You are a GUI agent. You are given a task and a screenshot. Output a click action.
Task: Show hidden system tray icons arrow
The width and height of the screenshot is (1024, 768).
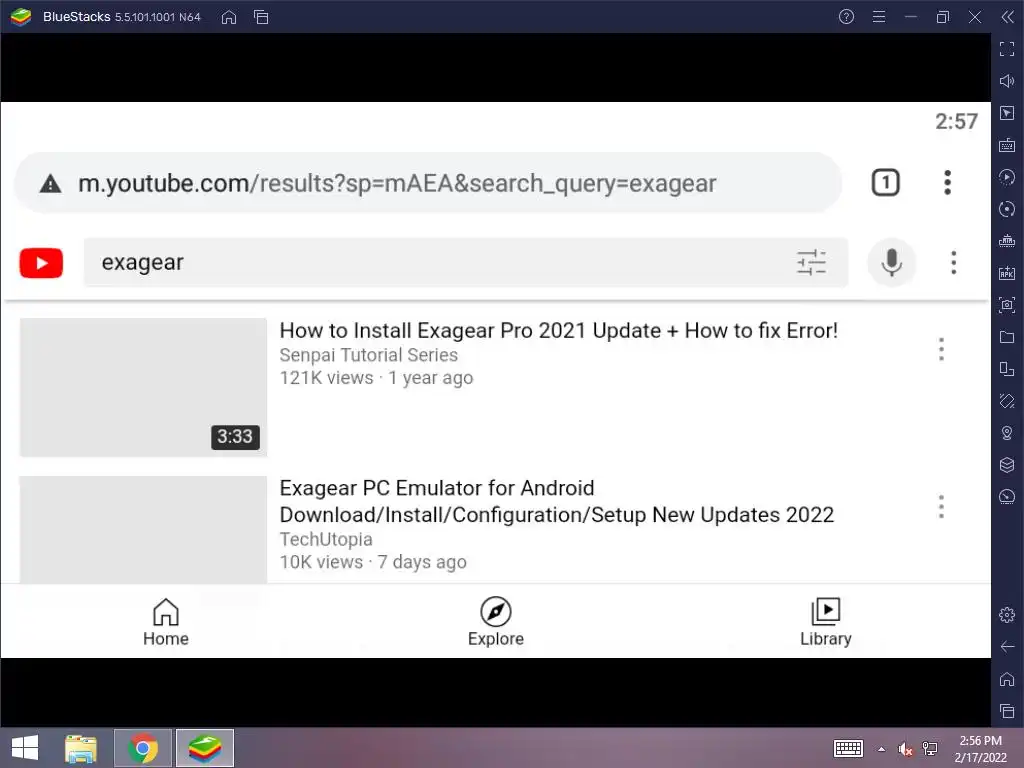[x=881, y=749]
